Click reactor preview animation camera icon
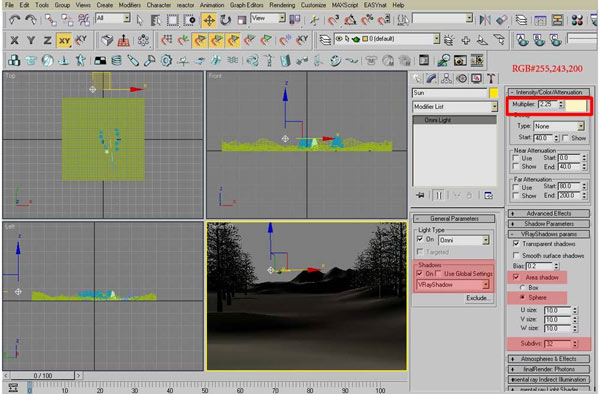600x394 pixels. (460, 60)
